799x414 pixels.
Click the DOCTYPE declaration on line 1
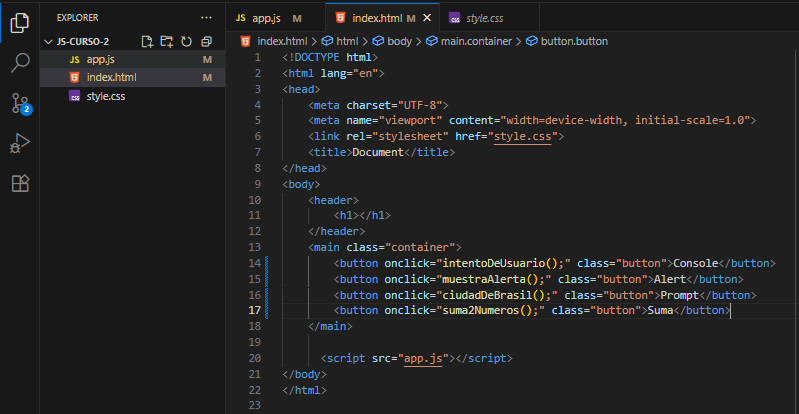(x=330, y=58)
